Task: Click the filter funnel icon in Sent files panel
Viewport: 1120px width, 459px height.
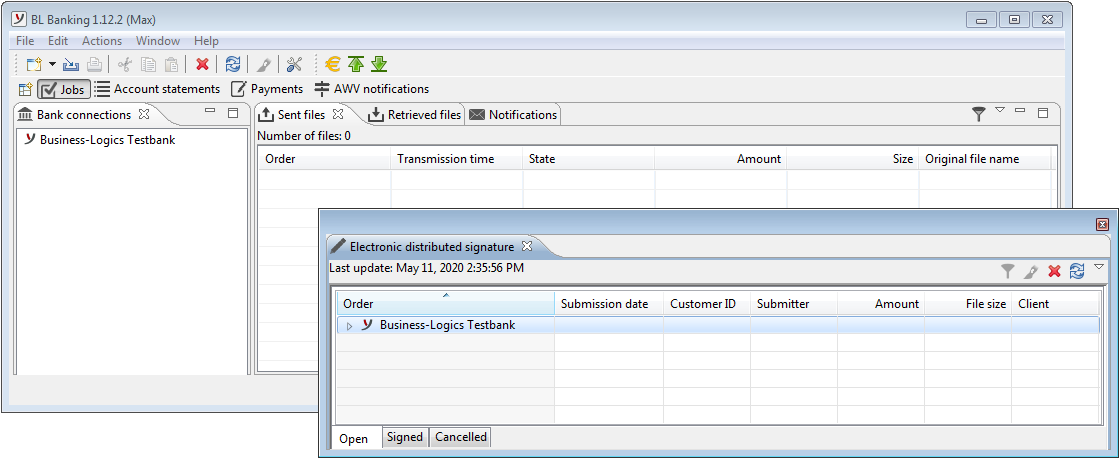Action: click(x=979, y=114)
